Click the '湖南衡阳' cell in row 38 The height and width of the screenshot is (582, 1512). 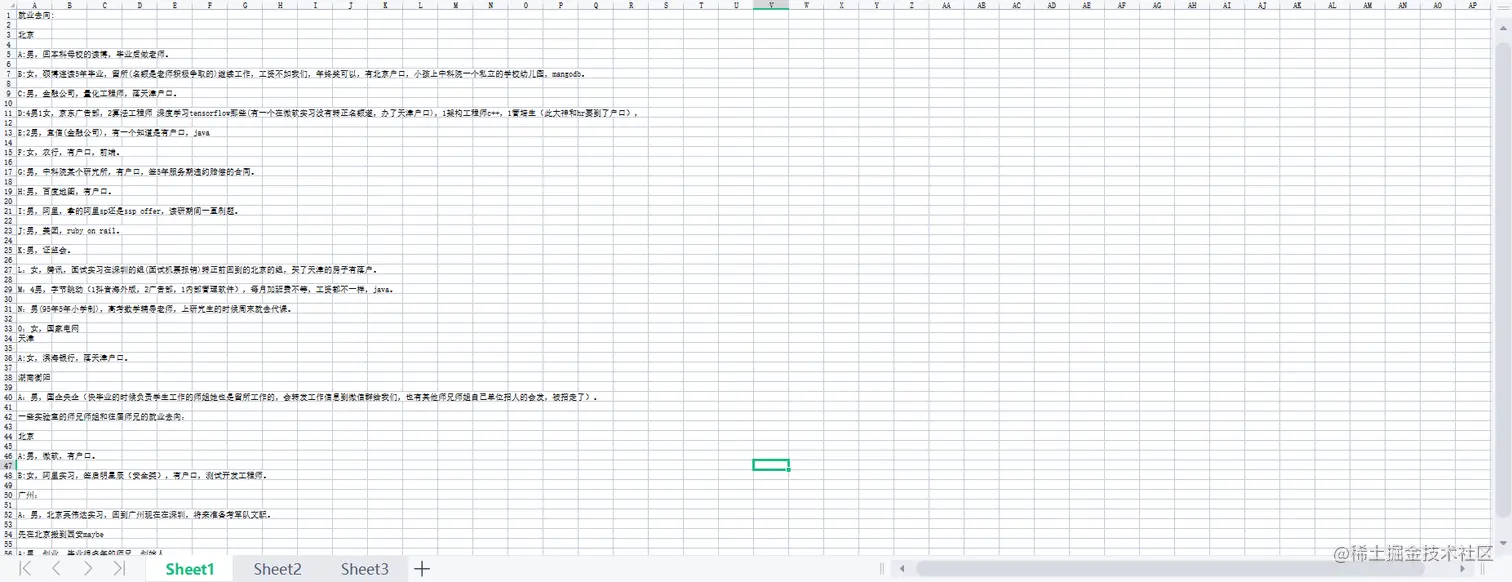coord(34,377)
